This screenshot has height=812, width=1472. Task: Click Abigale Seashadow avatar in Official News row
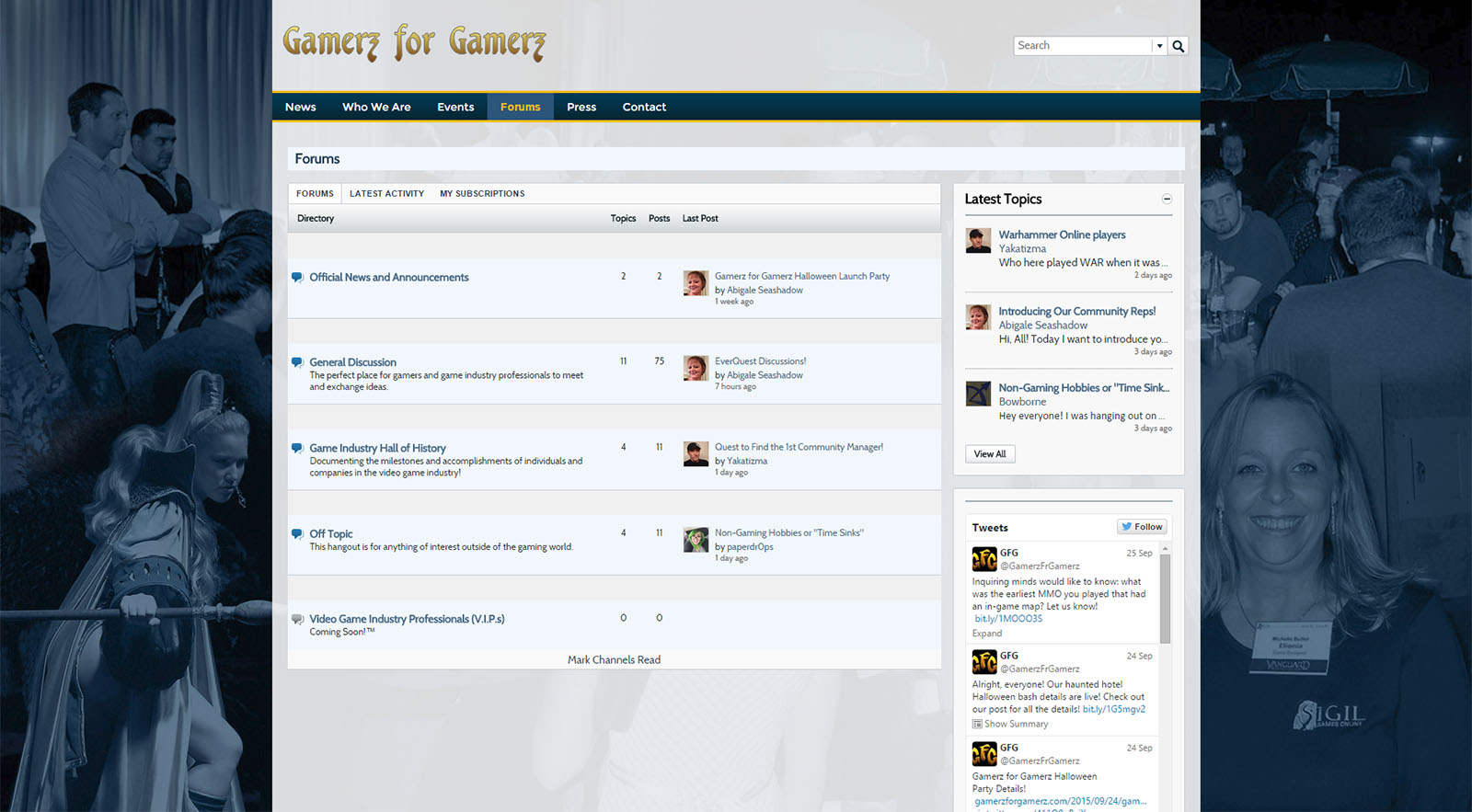(x=696, y=283)
